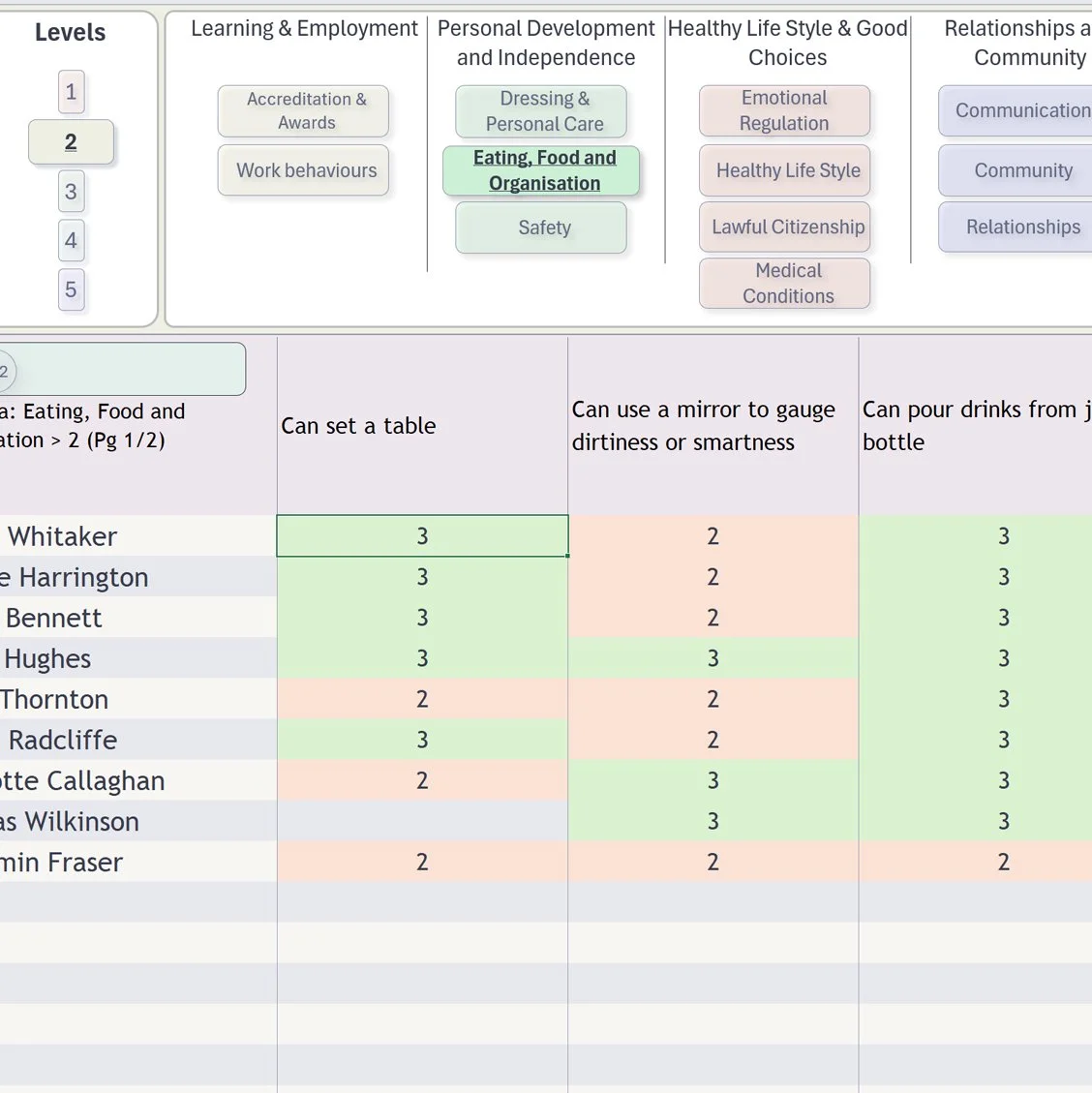
Task: Select Eating, Food and Organisation area
Action: pos(541,170)
